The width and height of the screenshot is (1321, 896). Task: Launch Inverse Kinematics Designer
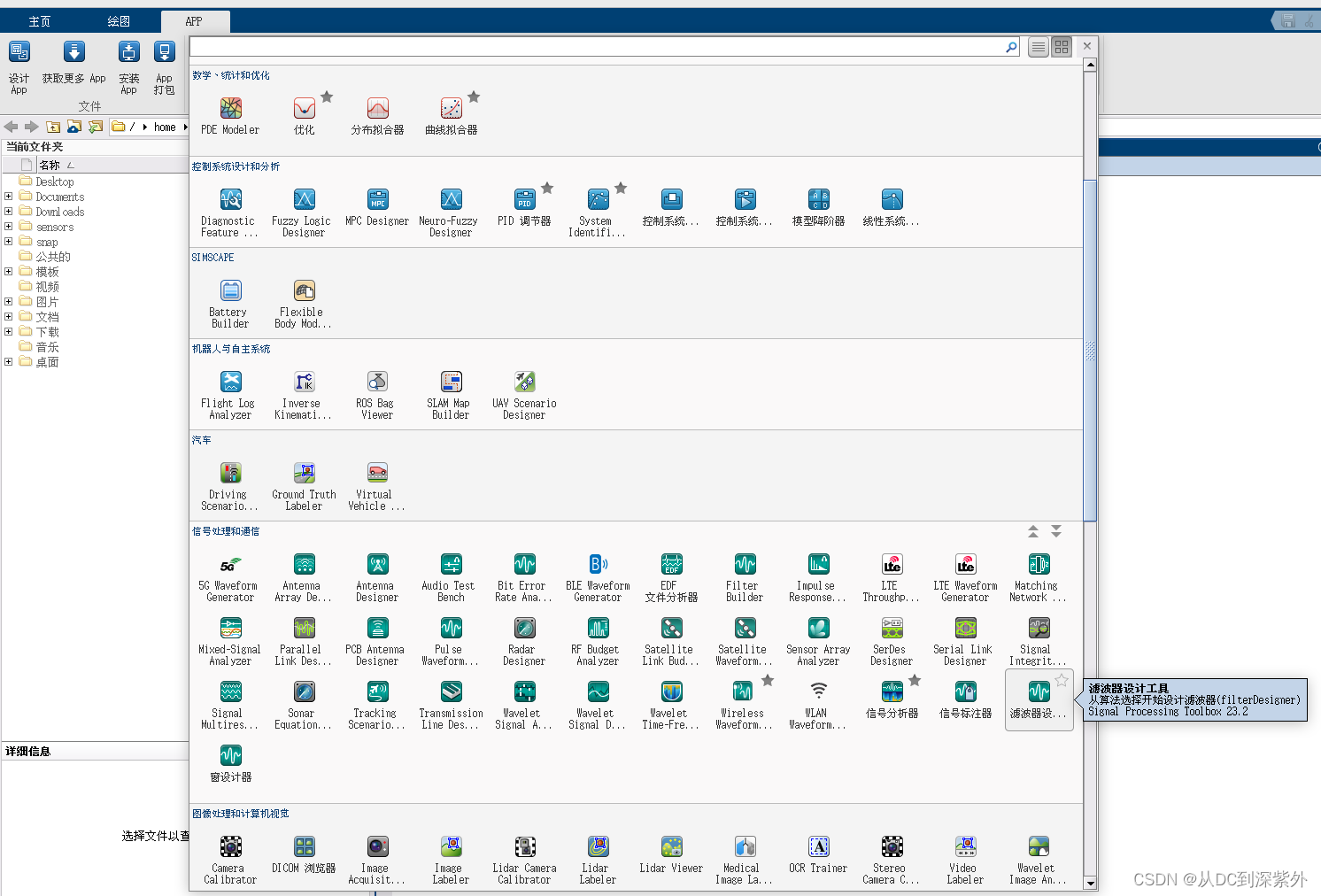tap(304, 395)
